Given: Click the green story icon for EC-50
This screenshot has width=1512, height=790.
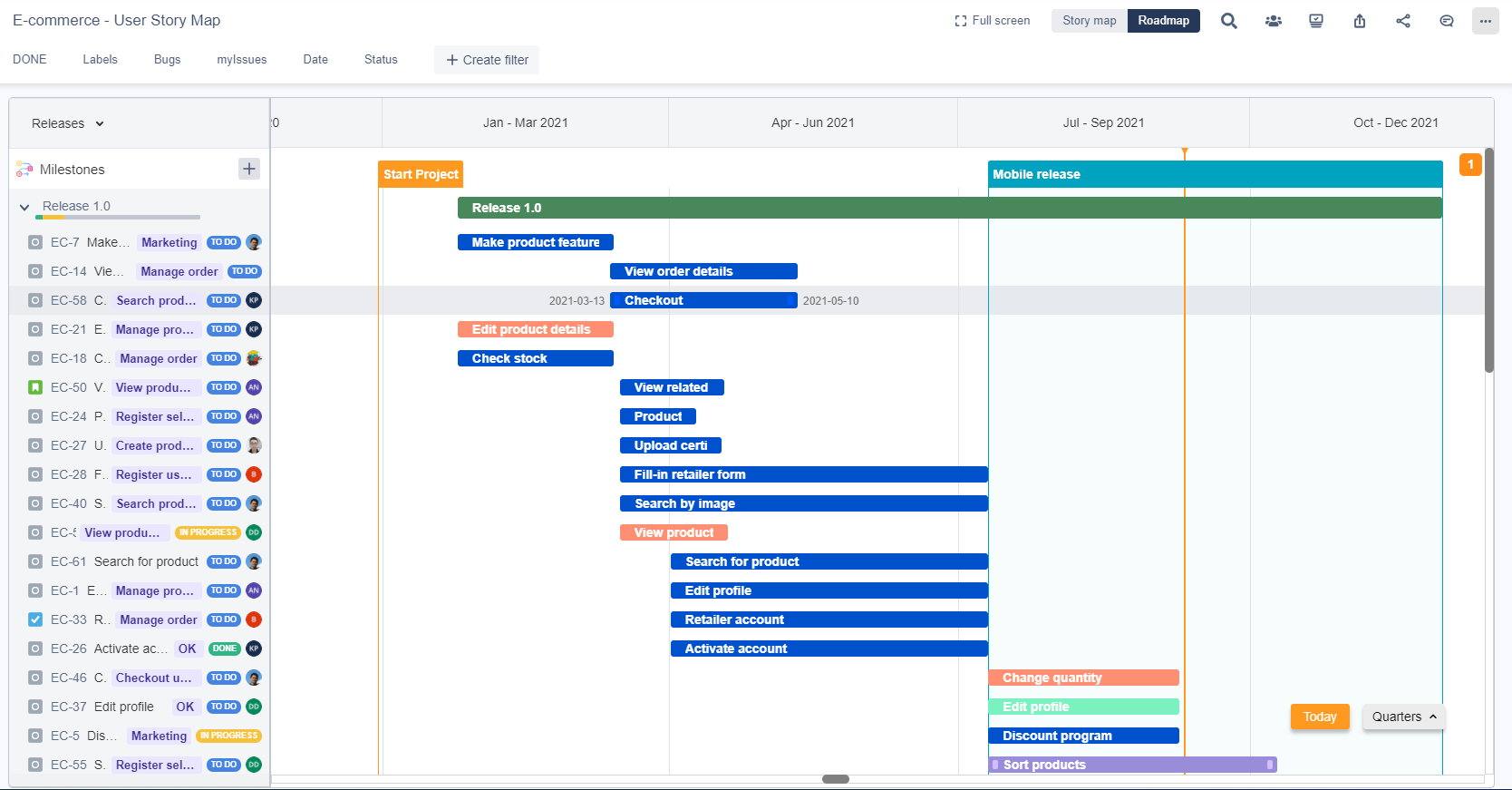Looking at the screenshot, I should point(35,387).
